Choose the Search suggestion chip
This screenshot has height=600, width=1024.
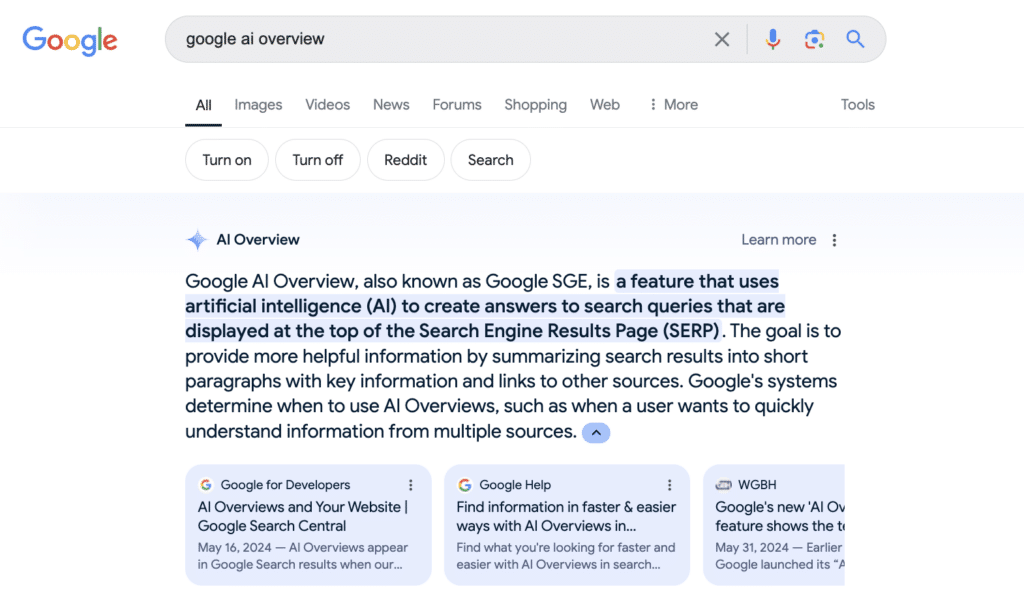(490, 160)
